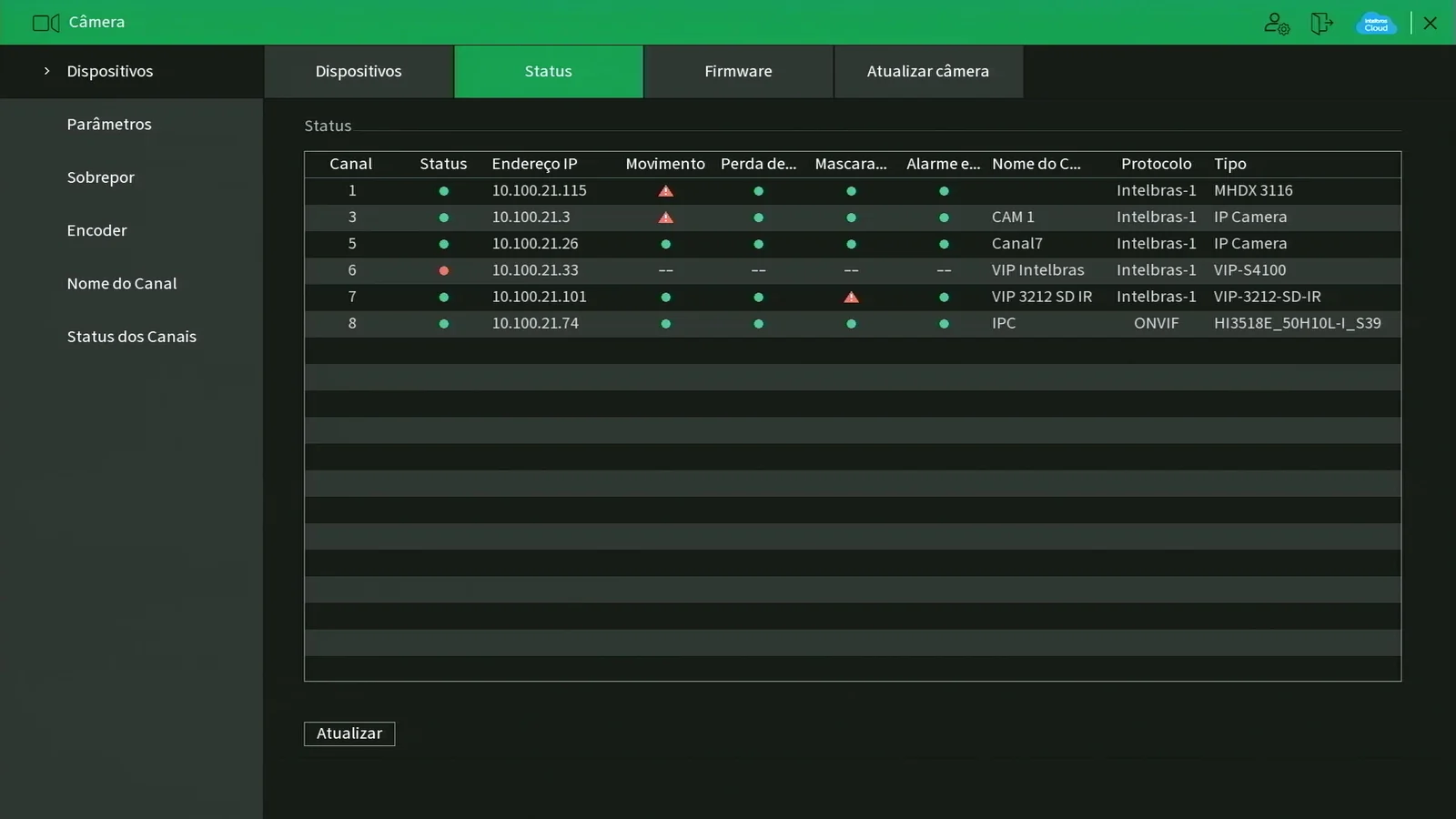The image size is (1456, 819).
Task: Click camera name CAM 1
Action: pos(1013,217)
